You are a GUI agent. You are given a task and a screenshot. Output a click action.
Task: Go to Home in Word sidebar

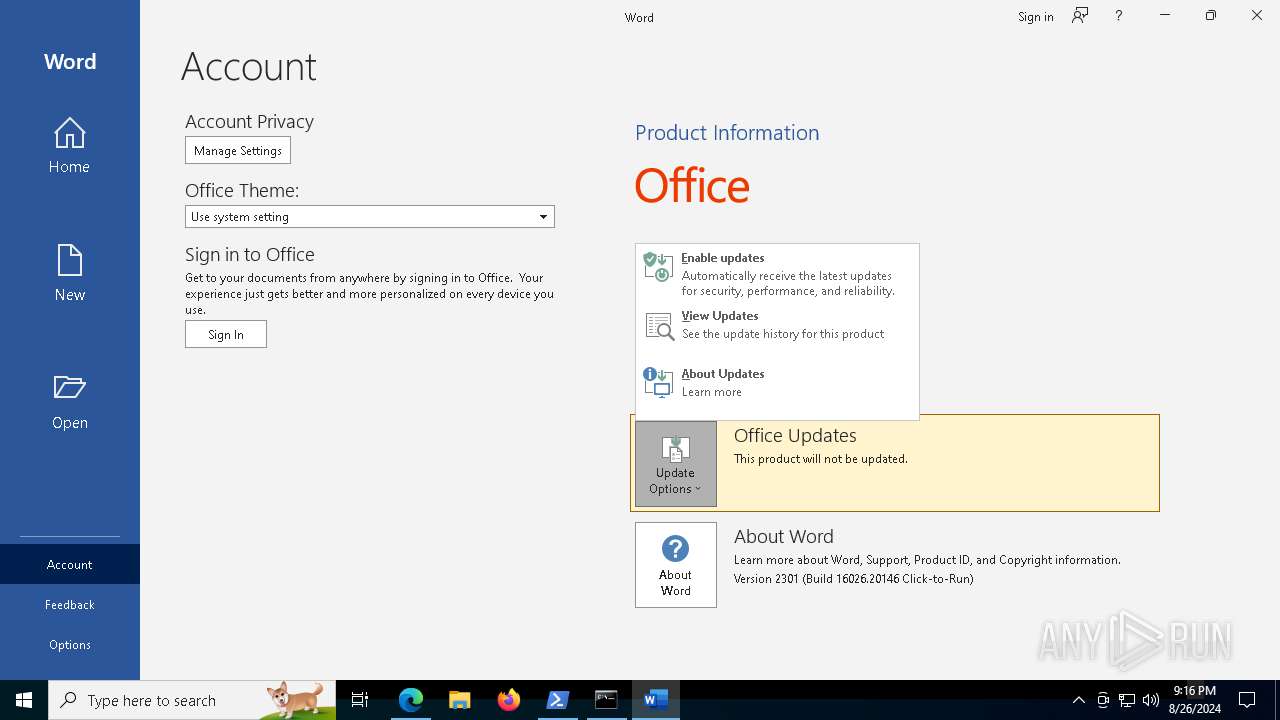(69, 146)
